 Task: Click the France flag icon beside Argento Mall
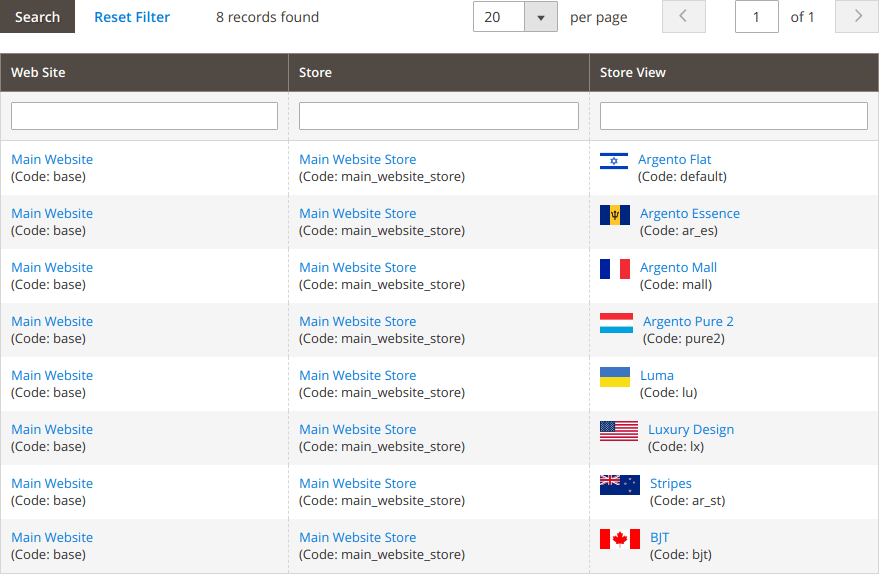[615, 269]
